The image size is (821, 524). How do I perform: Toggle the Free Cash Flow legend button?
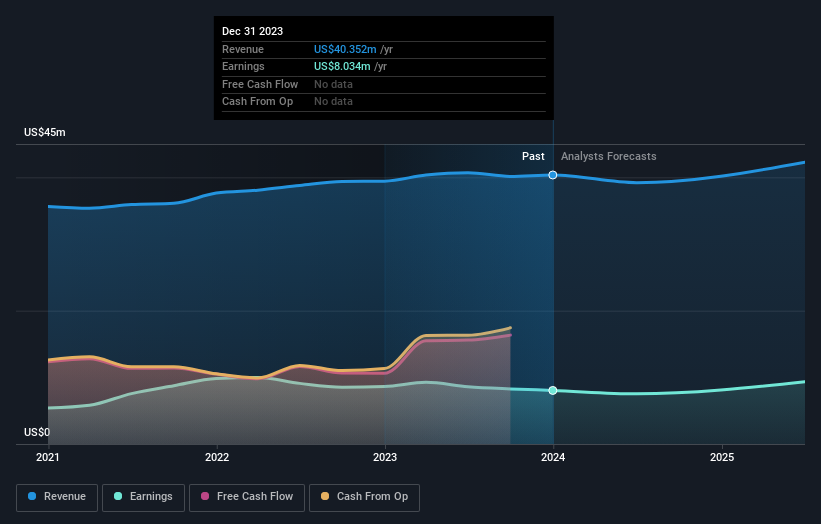[247, 497]
